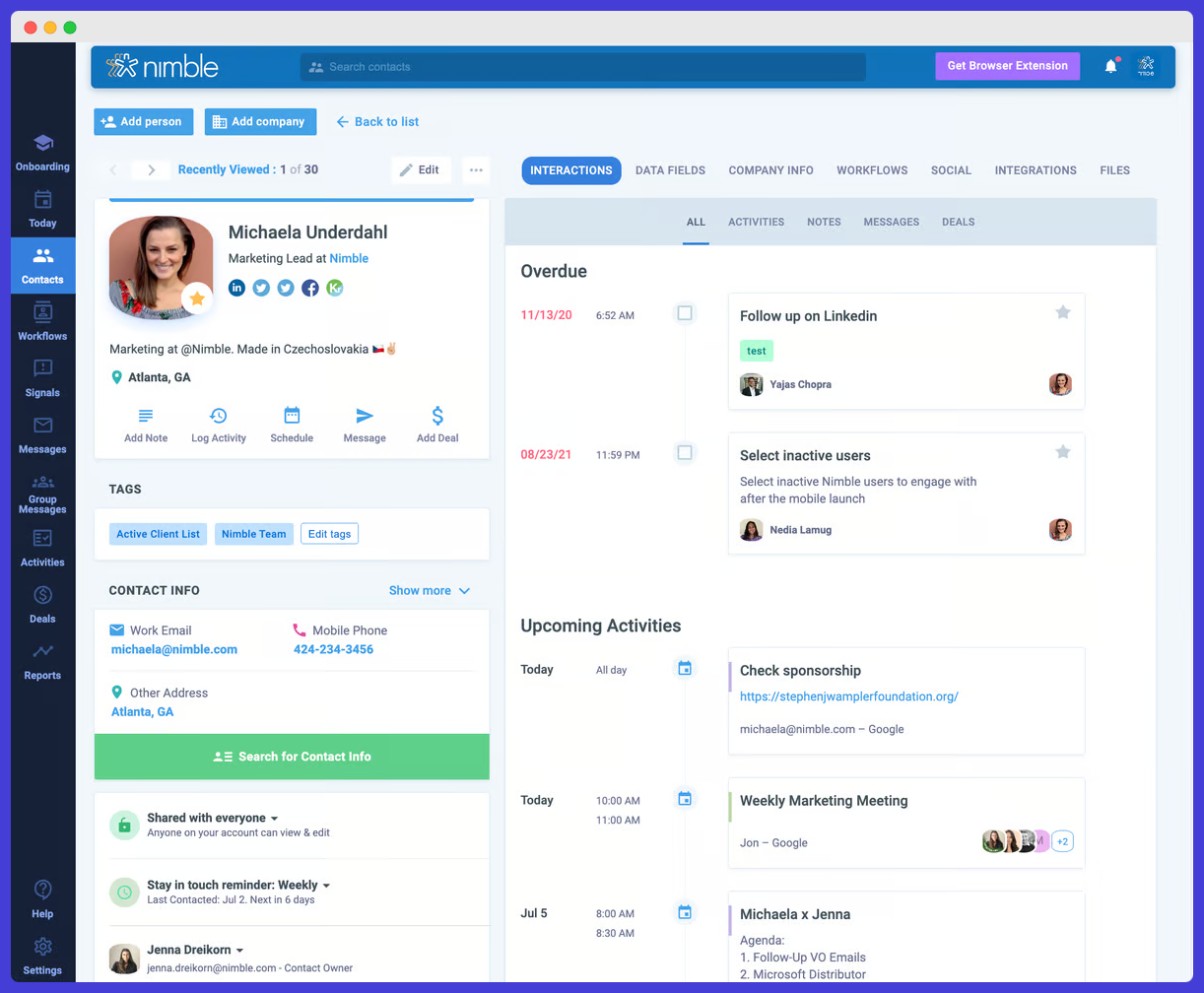Open Jenna Dreikorn owner dropdown
Screen dimensions: 1204x993
click(195, 950)
